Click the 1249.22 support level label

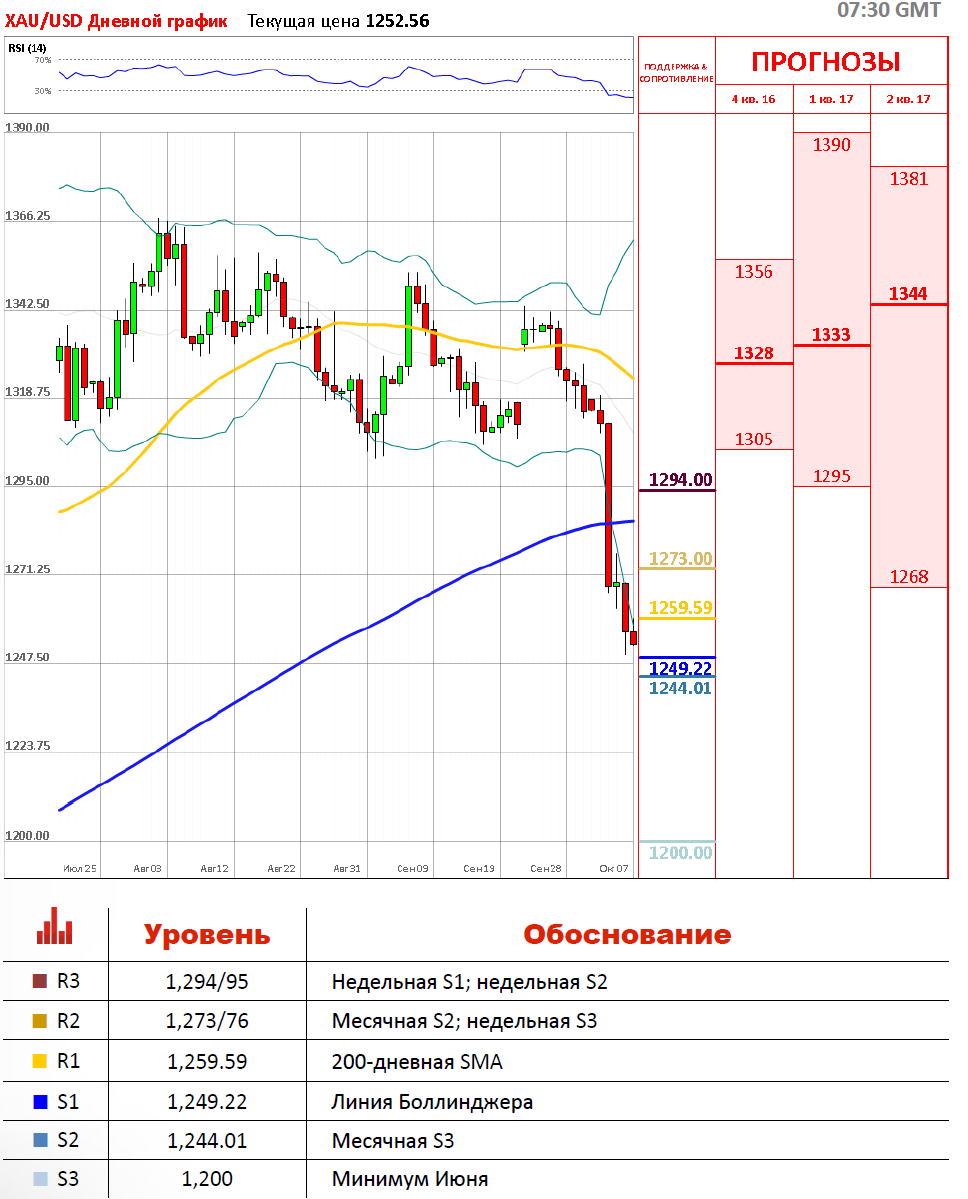coord(680,668)
